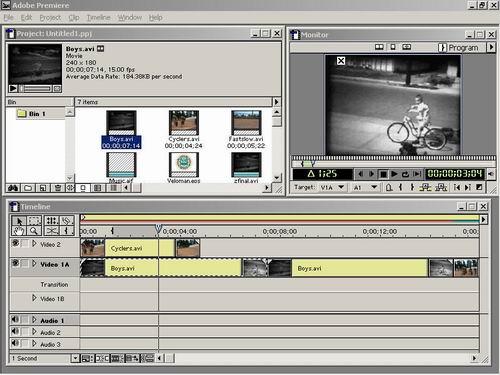Click the Stop button in Monitor
The image size is (500, 375).
(383, 174)
